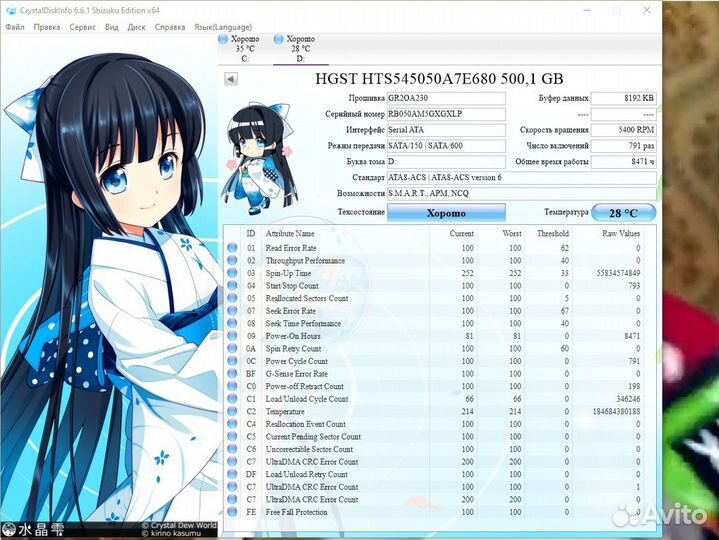Select the Free Fall Protection attribute name
Screen dimensions: 719x540
(296, 512)
